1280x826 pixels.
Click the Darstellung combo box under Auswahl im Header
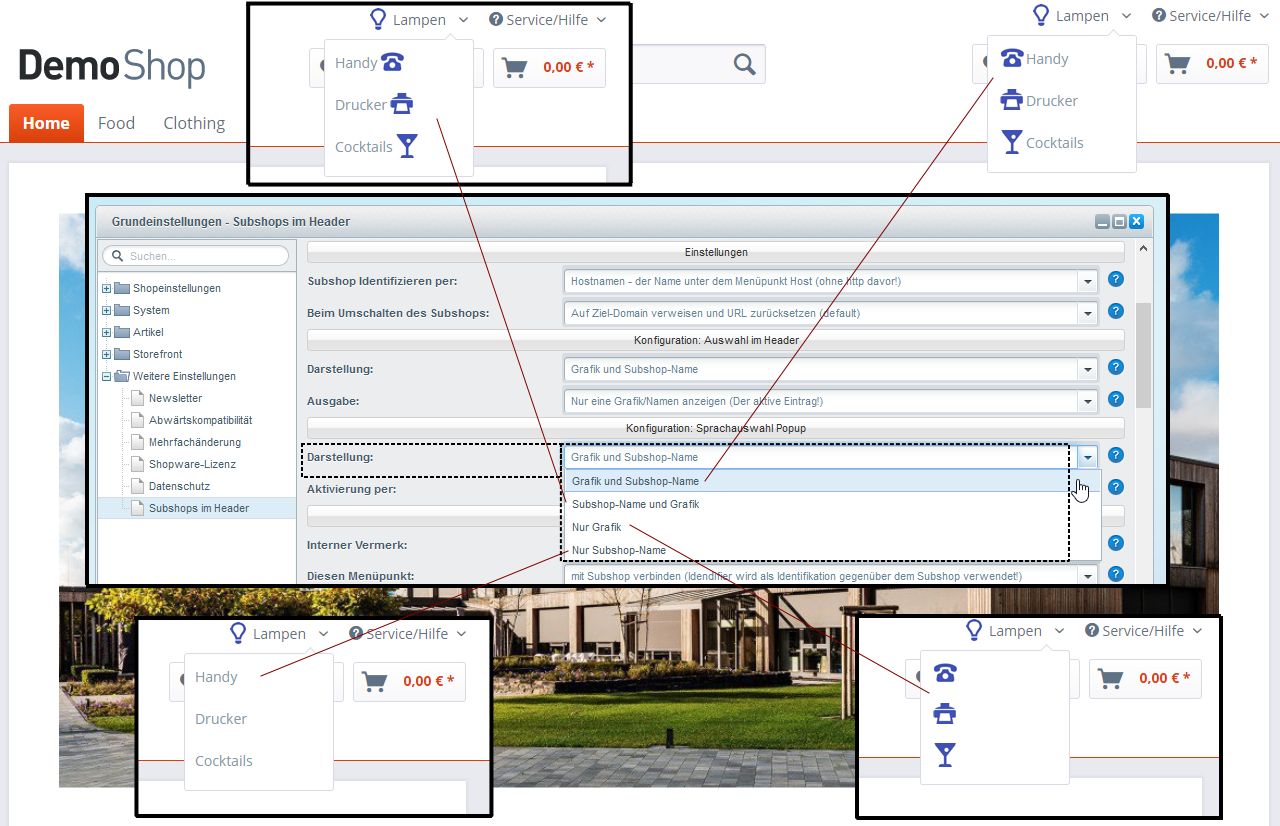pos(831,369)
